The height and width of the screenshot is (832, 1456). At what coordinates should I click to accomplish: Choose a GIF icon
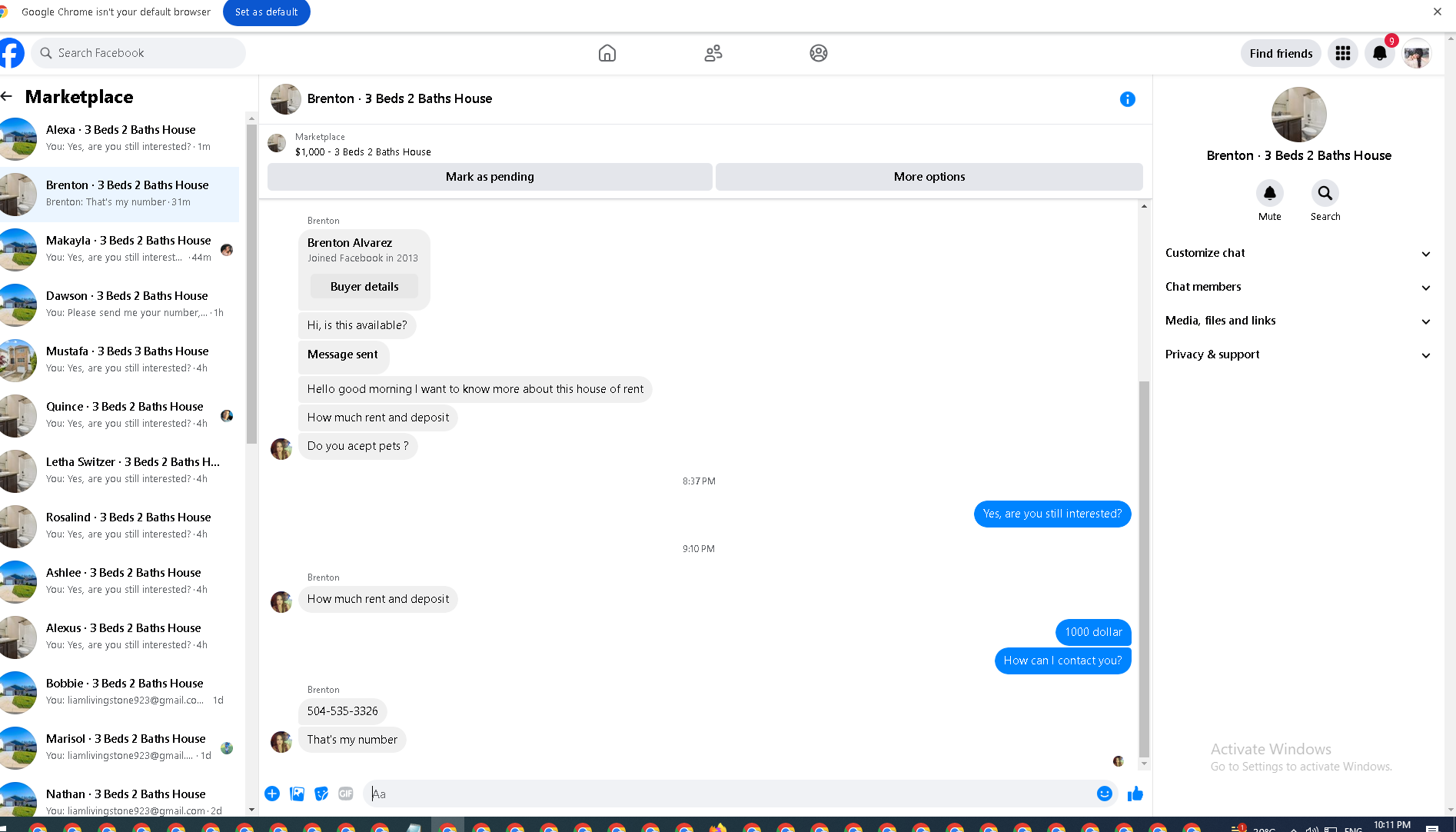(x=346, y=794)
